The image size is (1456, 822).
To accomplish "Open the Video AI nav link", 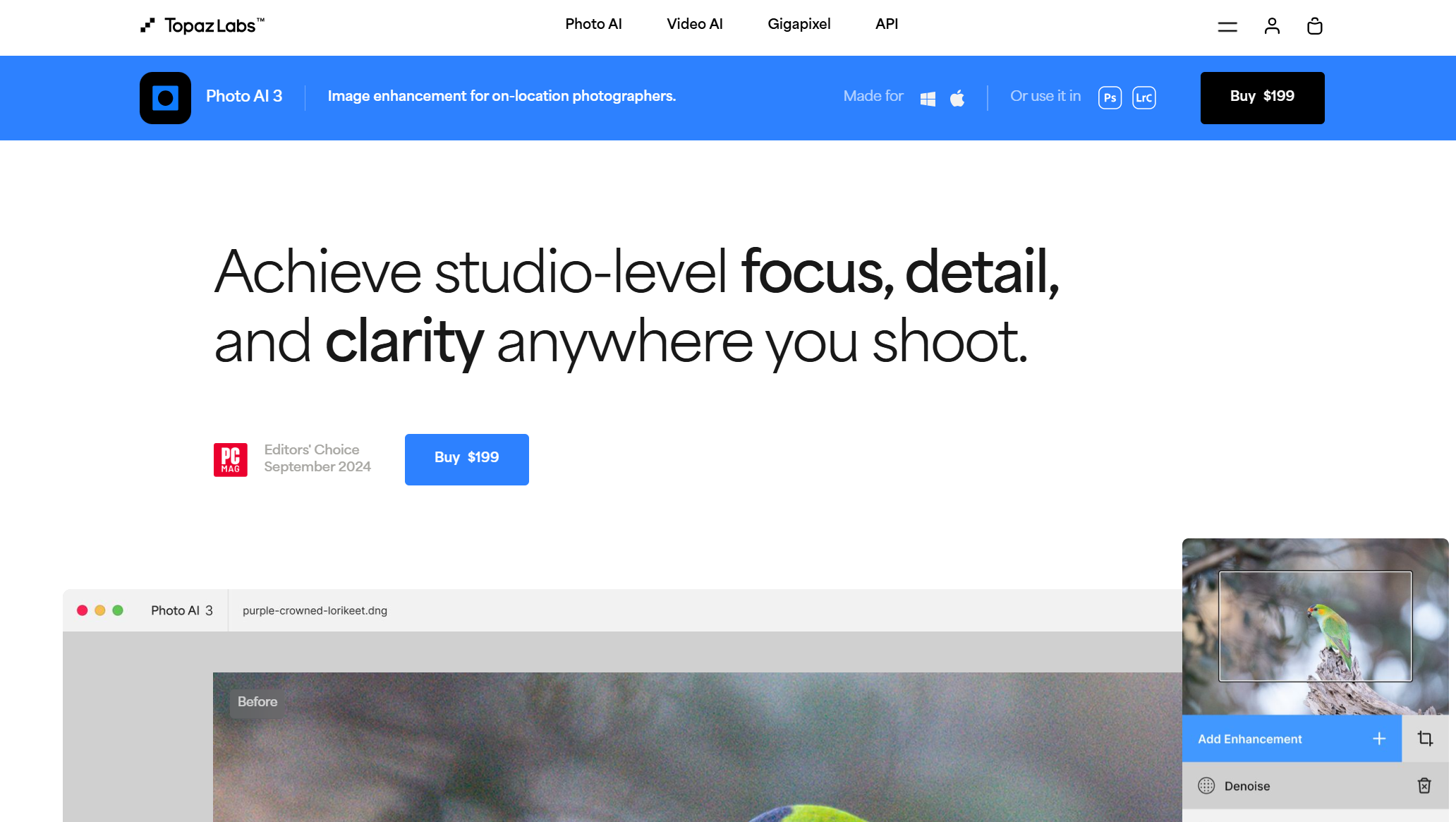I will click(x=695, y=24).
